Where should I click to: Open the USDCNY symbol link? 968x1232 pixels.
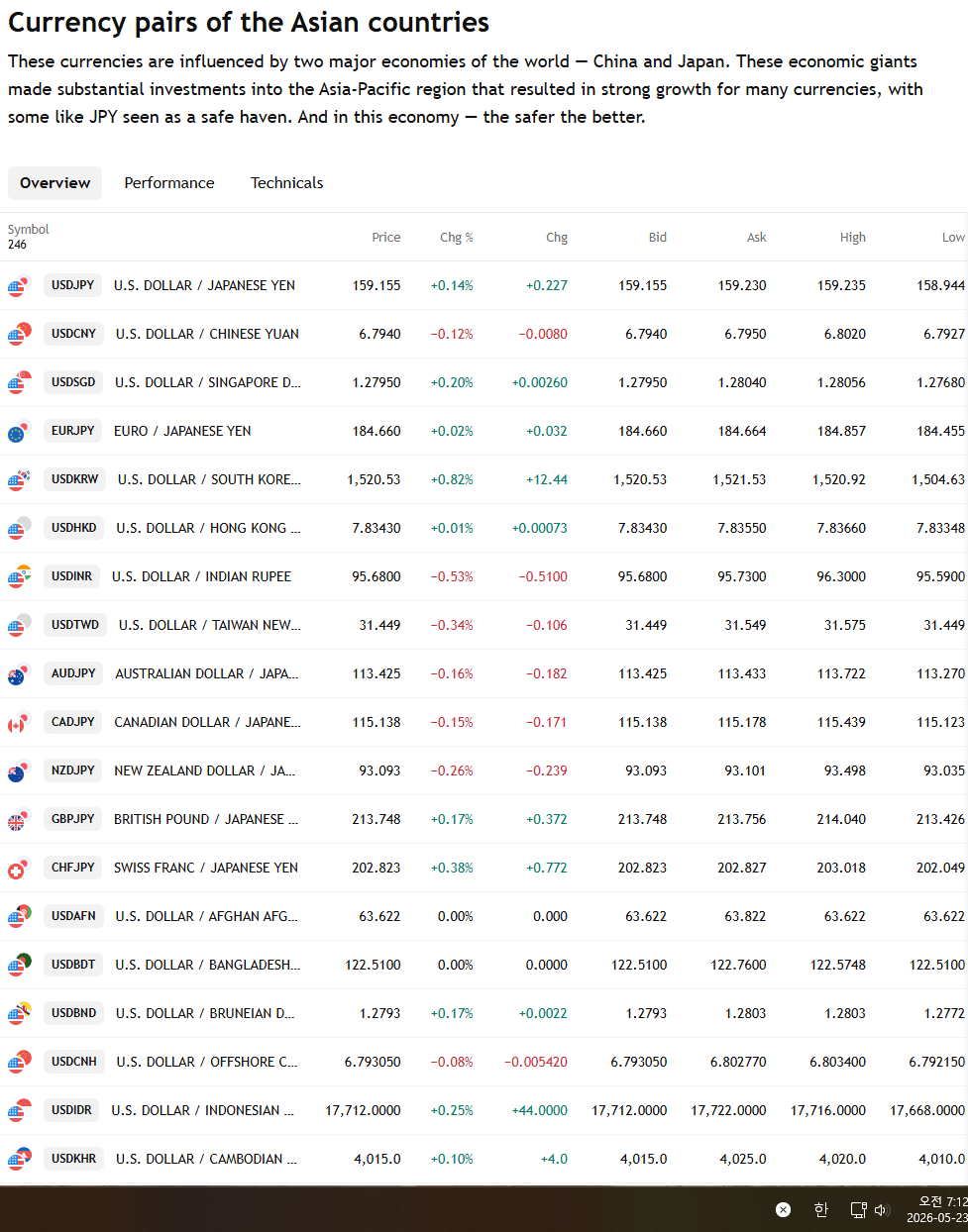click(74, 334)
